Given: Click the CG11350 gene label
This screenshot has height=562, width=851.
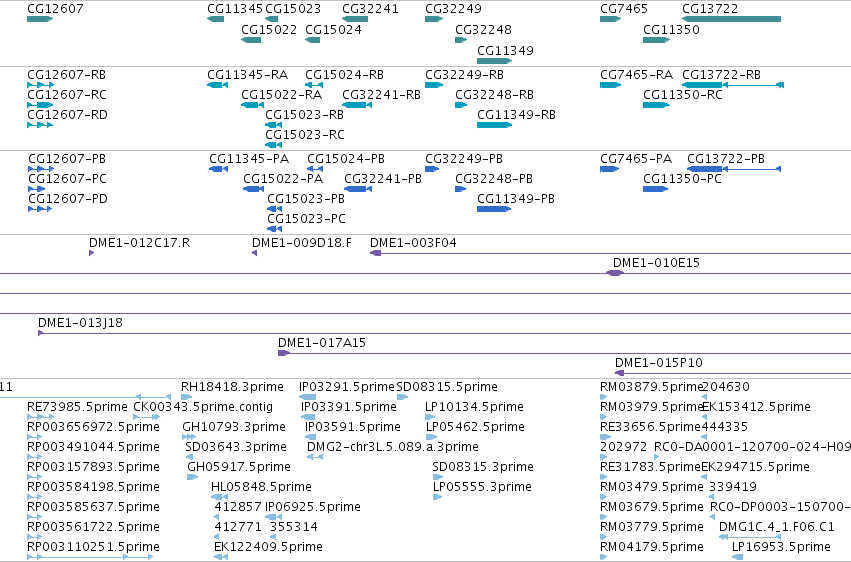Looking at the screenshot, I should tap(671, 29).
